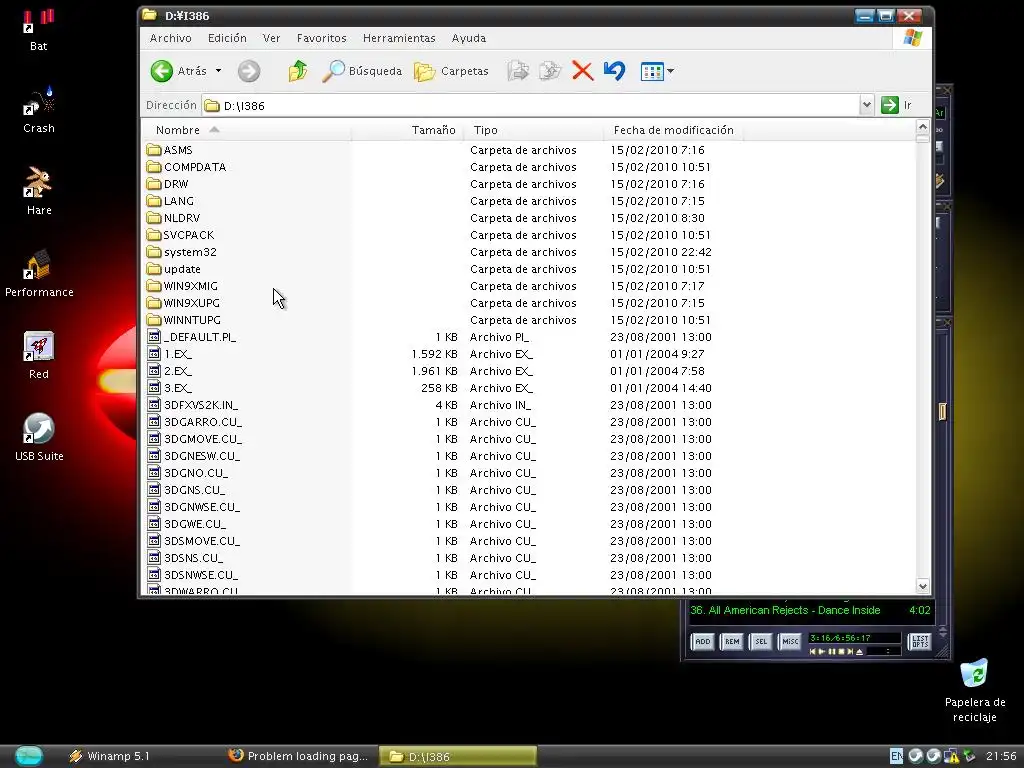Click the Hare desktop shortcut
This screenshot has height=768, width=1024.
[x=39, y=192]
